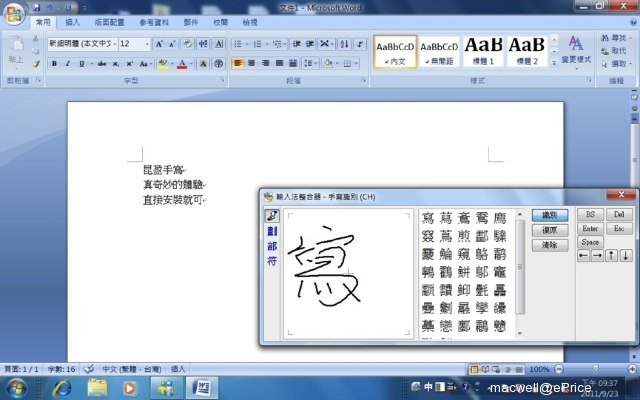Screen dimensions: 640x400
Task: Toggle the 插入 insert mode in status bar
Action: pyautogui.click(x=178, y=369)
